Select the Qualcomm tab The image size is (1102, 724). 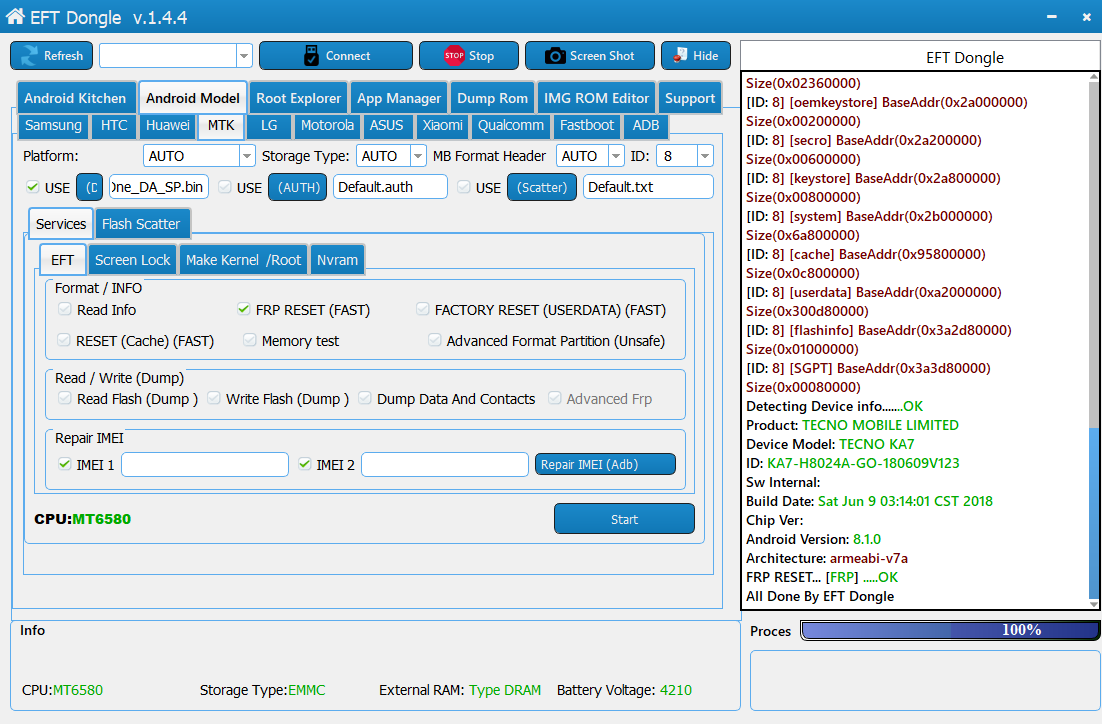click(511, 125)
